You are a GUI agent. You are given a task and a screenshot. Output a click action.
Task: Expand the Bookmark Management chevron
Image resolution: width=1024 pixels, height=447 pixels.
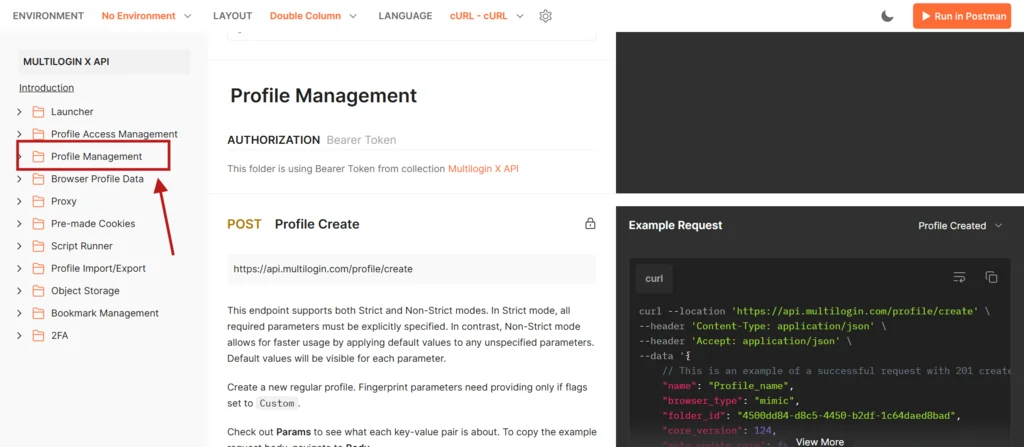[20, 313]
